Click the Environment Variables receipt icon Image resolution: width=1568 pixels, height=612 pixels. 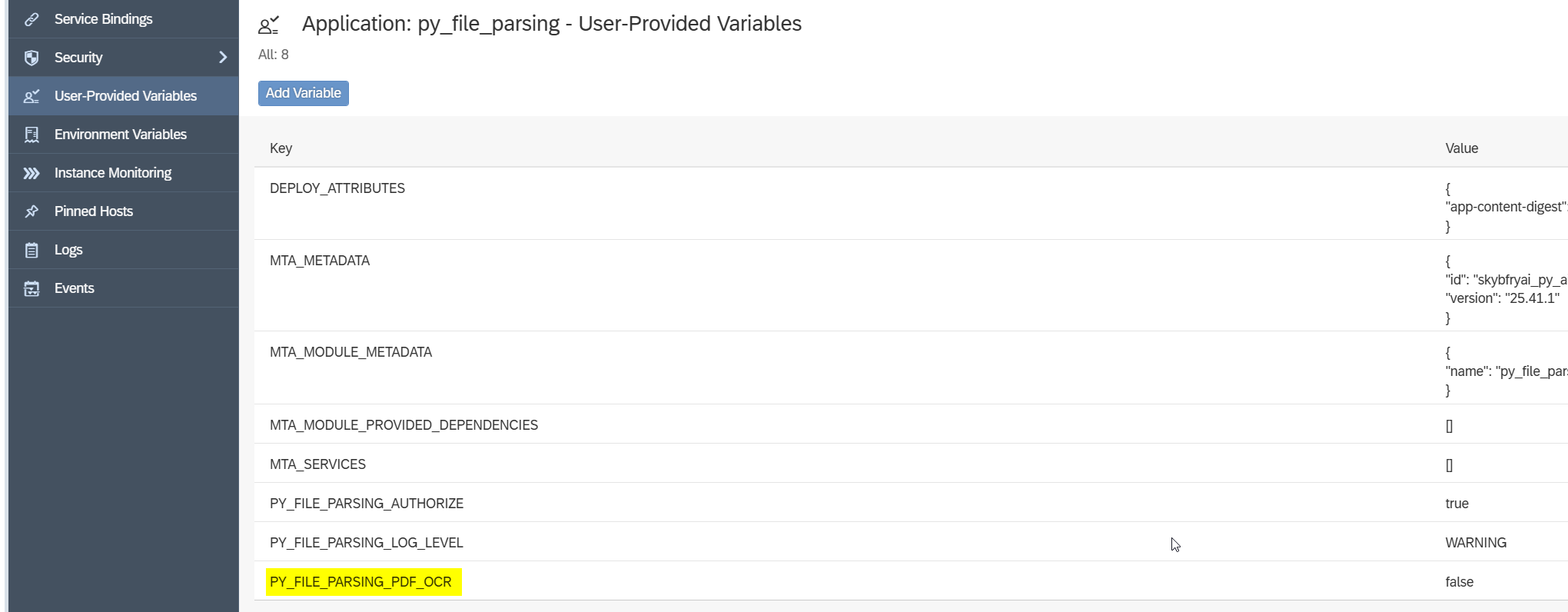coord(32,135)
